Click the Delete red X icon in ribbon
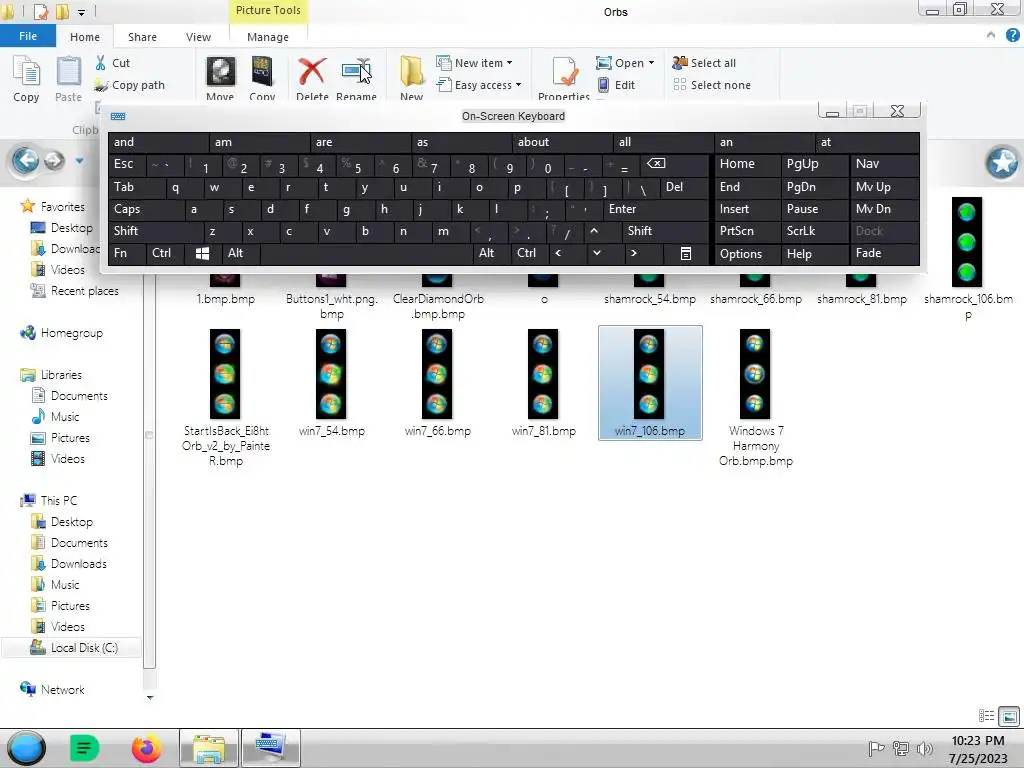The height and width of the screenshot is (768, 1024). 312,71
